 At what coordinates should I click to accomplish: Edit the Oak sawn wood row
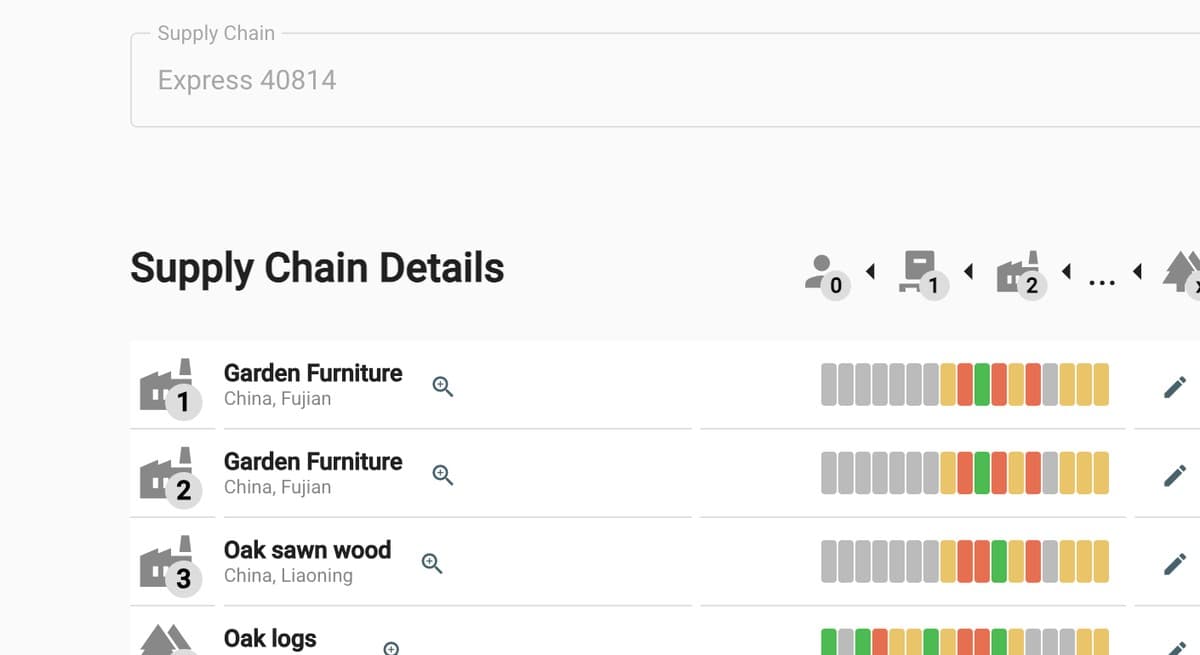click(x=1175, y=564)
